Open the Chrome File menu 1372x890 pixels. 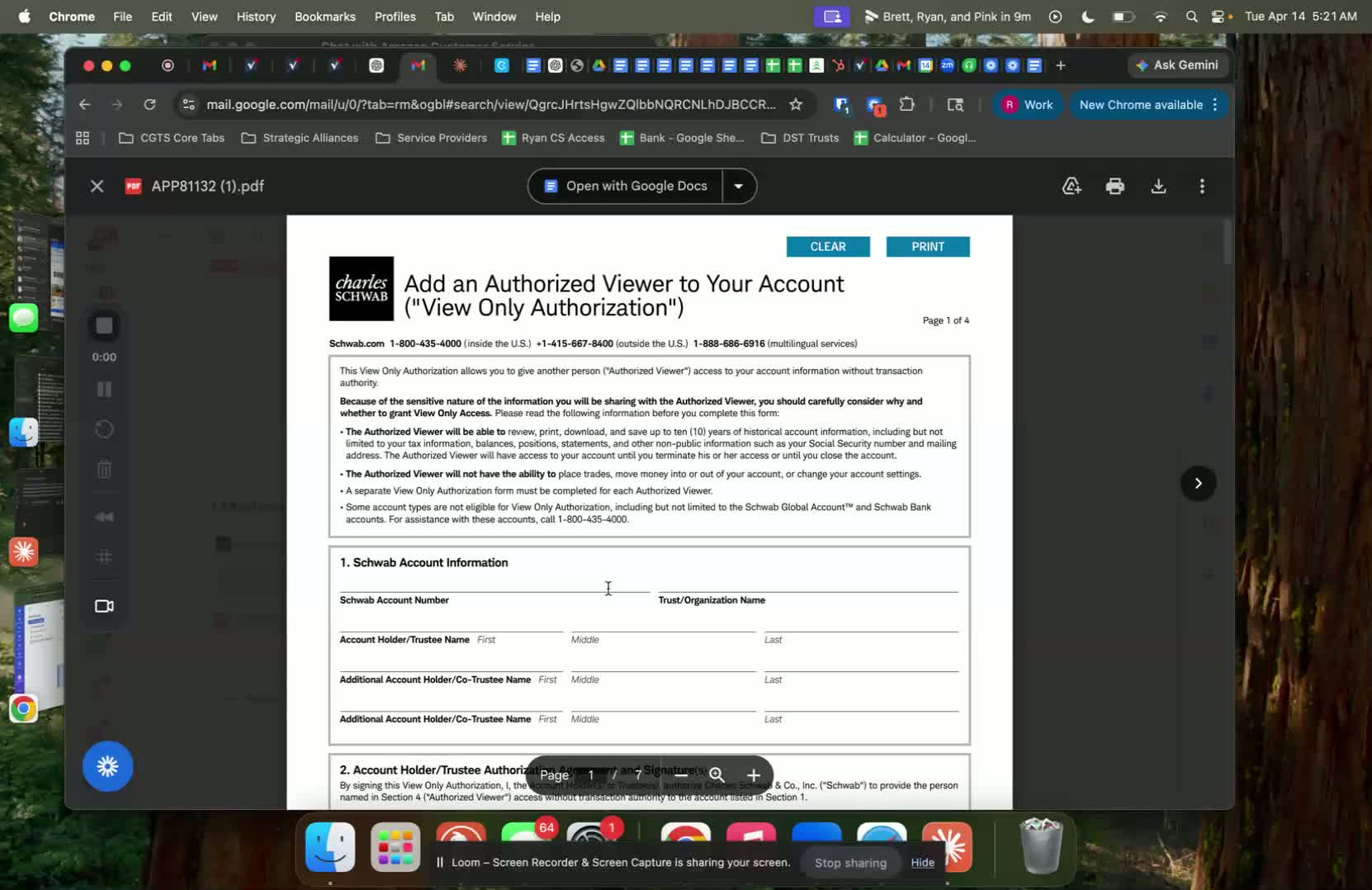point(122,17)
